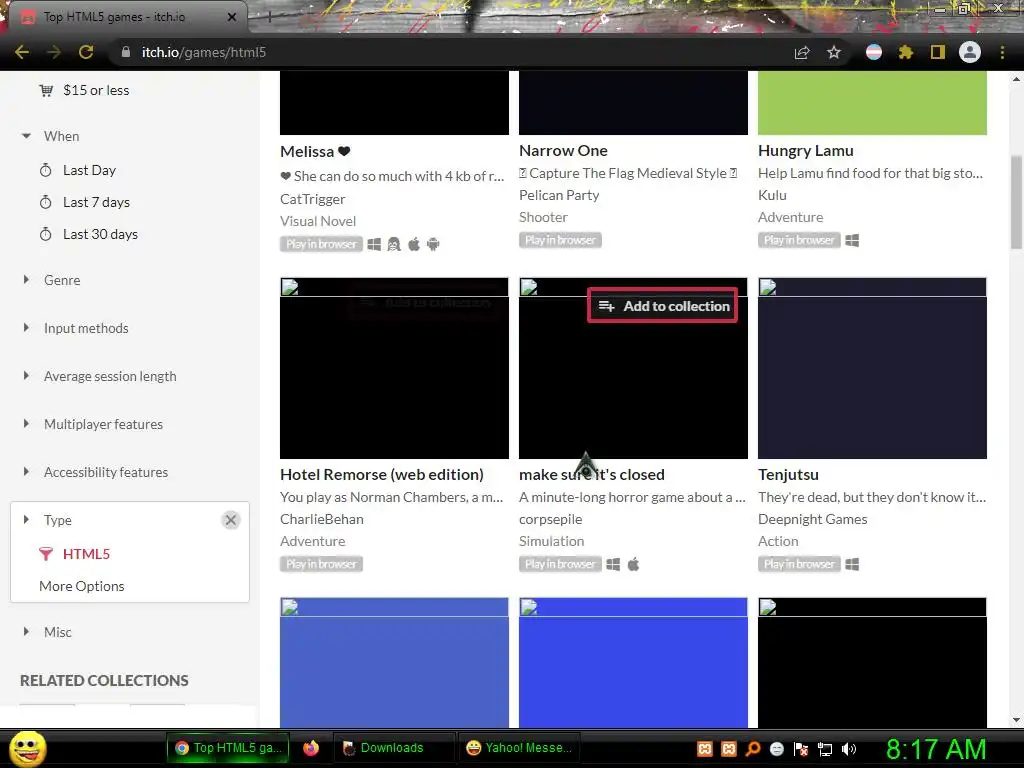Select the HTML5 type filter
This screenshot has height=768, width=1024.
(x=86, y=554)
